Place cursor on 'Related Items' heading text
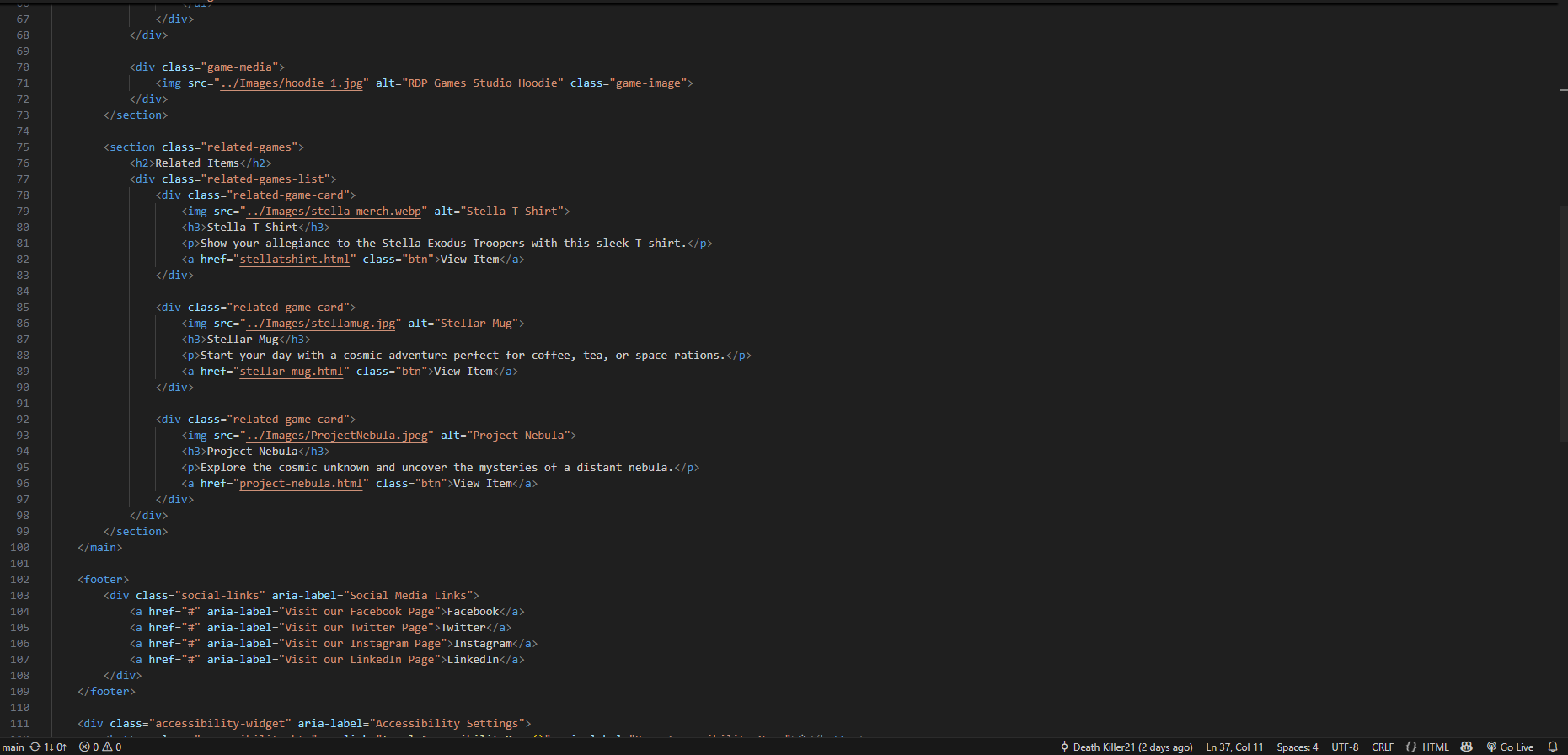Image resolution: width=1568 pixels, height=755 pixels. 197,163
